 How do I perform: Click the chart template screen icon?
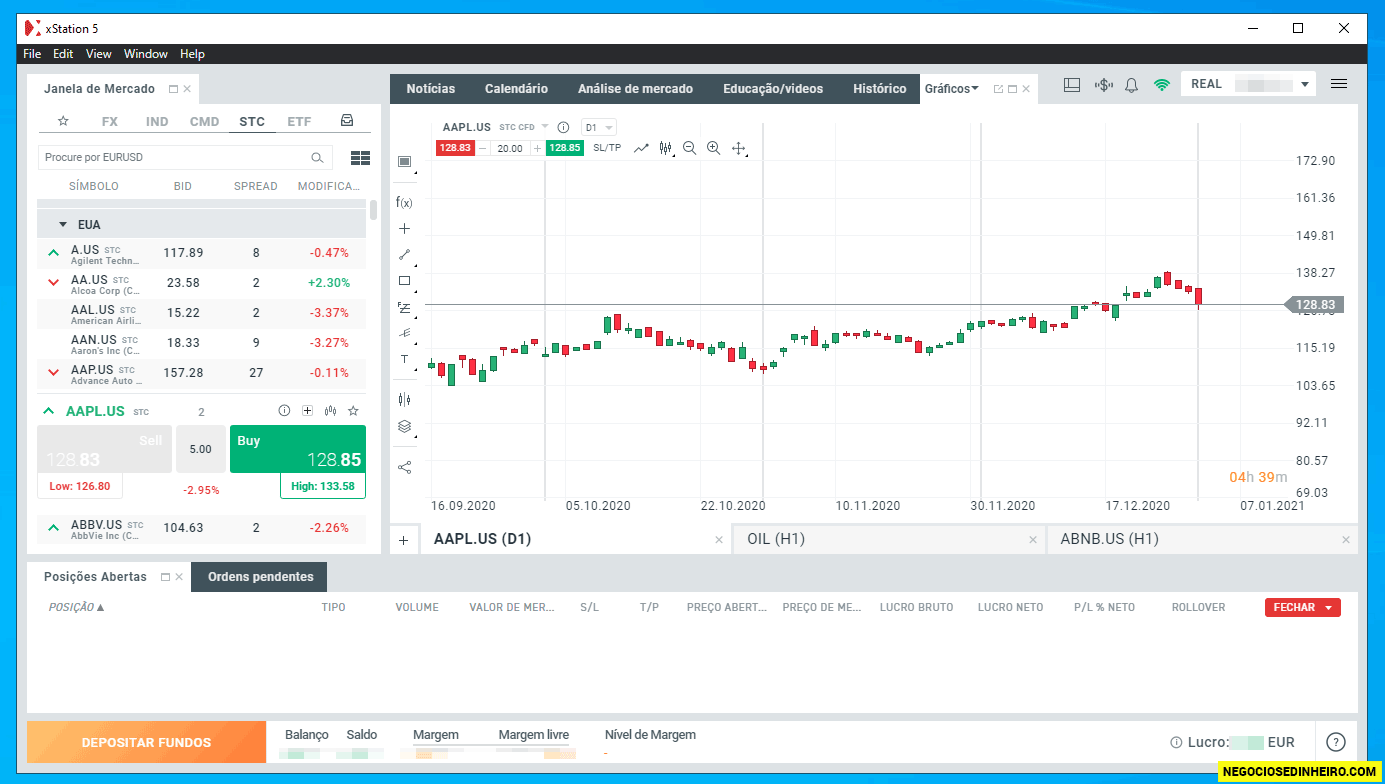404,161
